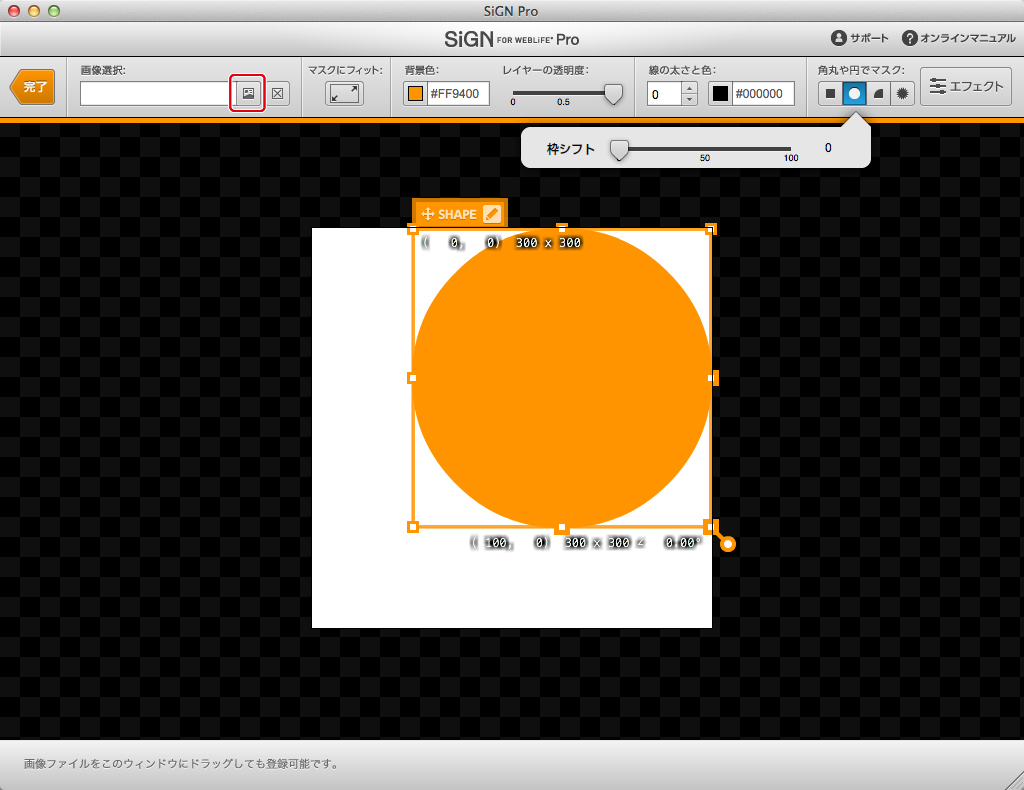The width and height of the screenshot is (1024, 790).
Task: Click the rotation handle circle of shape
Action: pyautogui.click(x=728, y=544)
